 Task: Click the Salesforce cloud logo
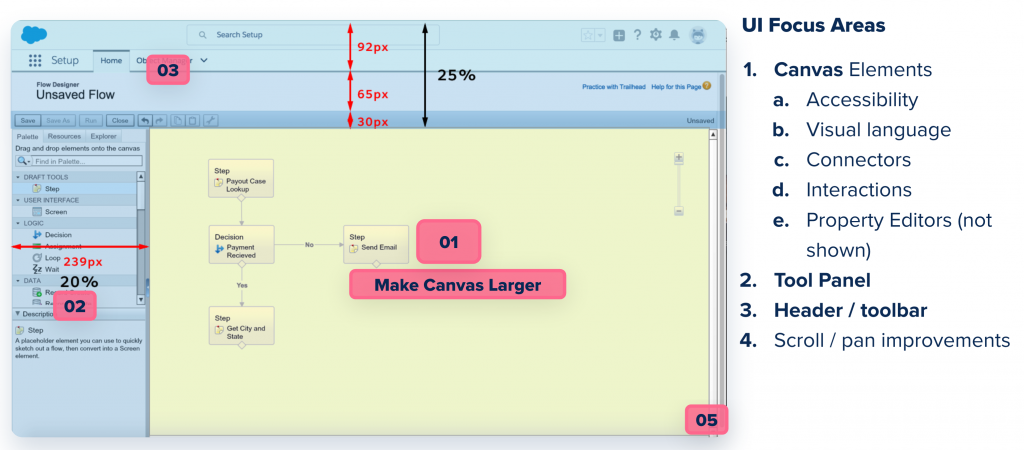point(34,35)
